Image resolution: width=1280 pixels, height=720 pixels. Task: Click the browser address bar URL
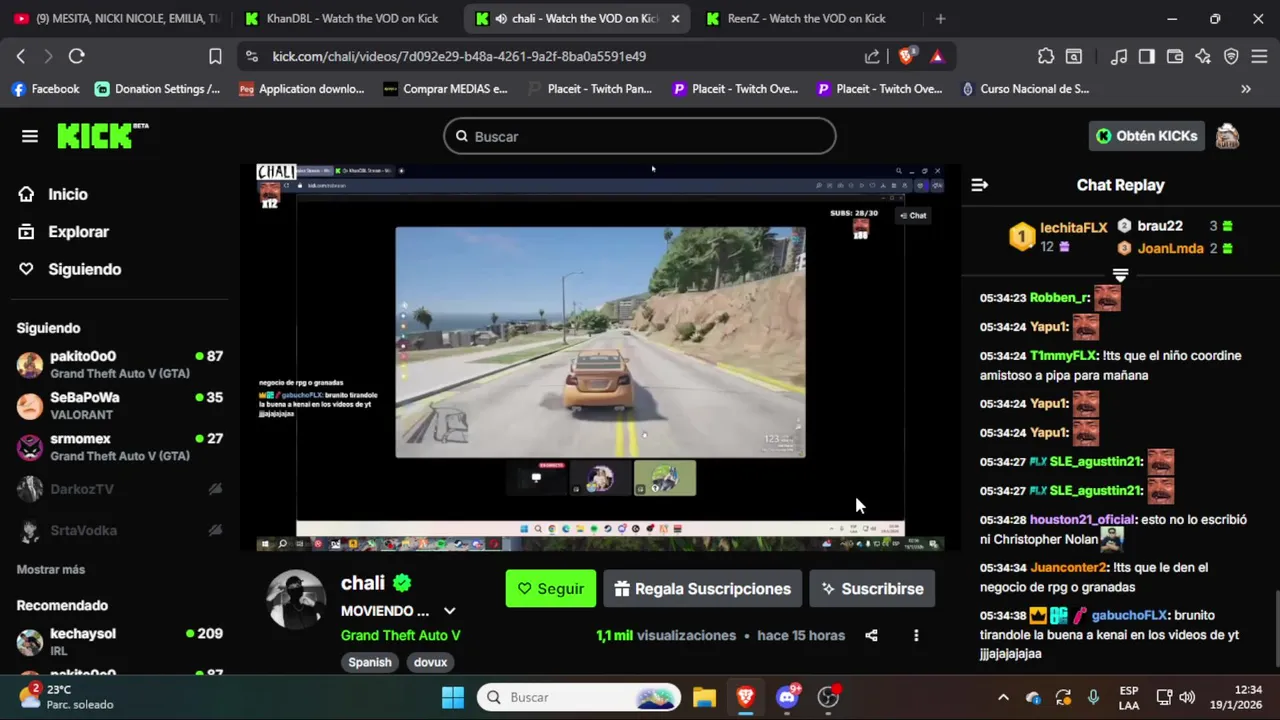pyautogui.click(x=459, y=56)
